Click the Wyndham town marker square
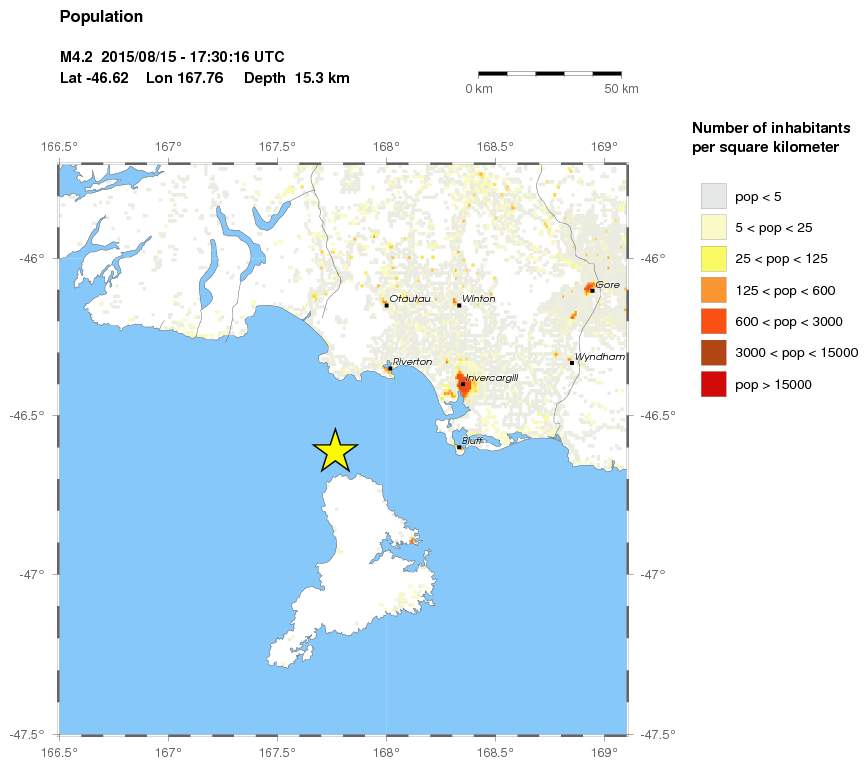 point(572,363)
